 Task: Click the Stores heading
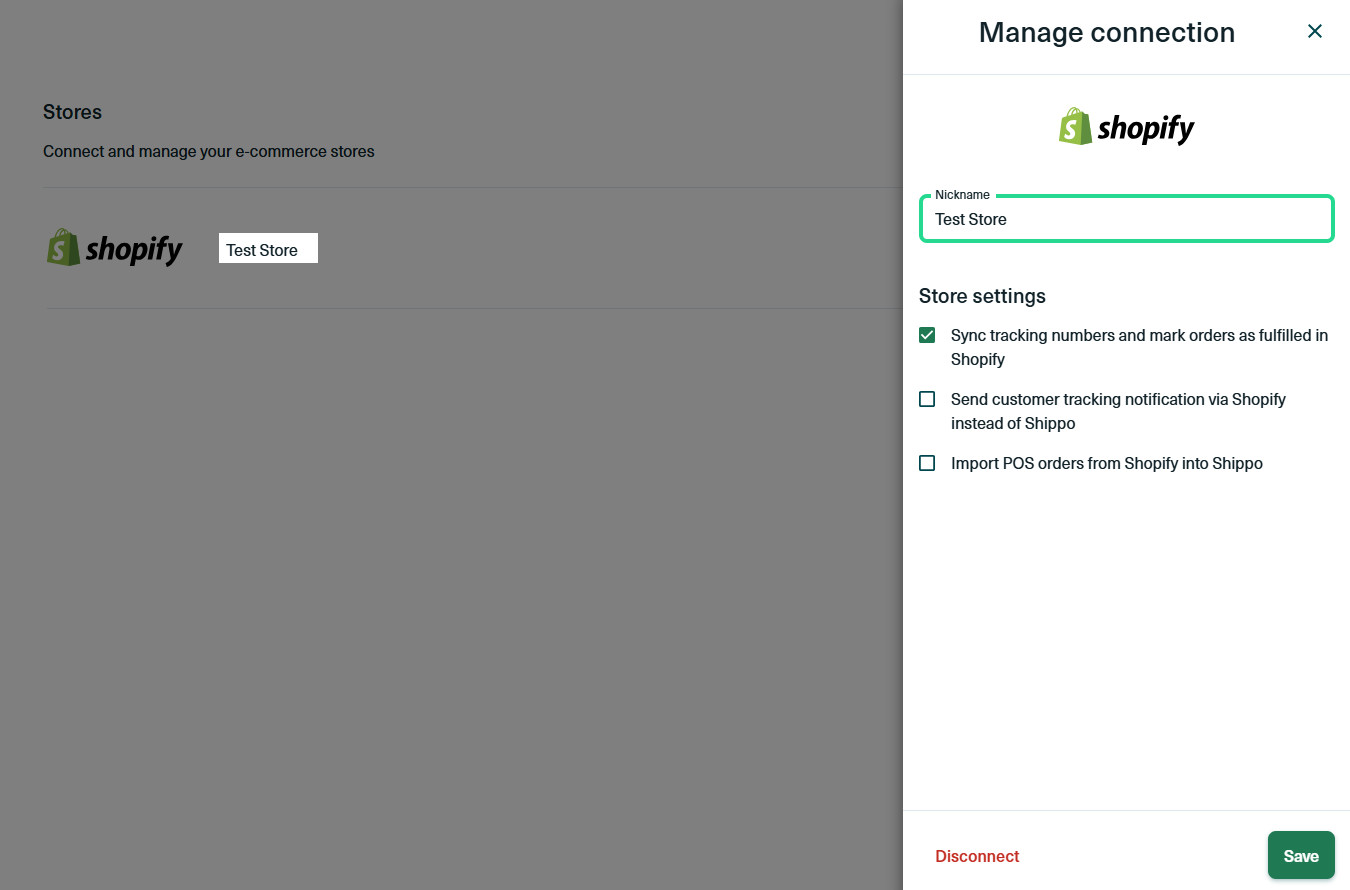pyautogui.click(x=72, y=112)
